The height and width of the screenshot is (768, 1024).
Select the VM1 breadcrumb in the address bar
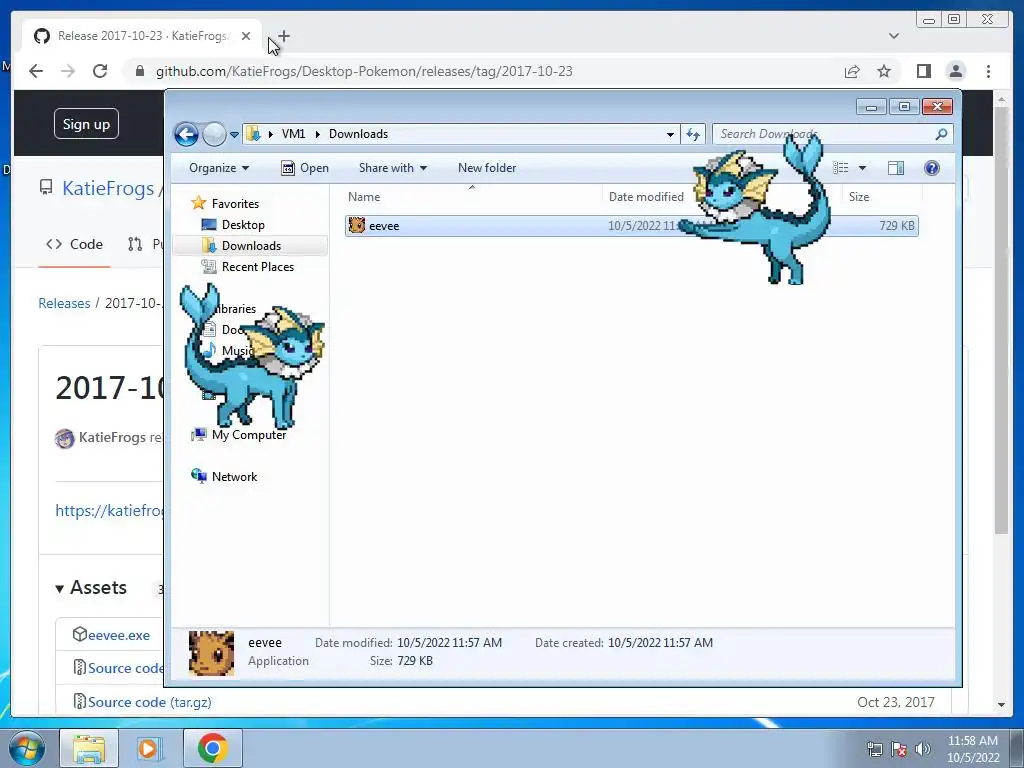click(293, 134)
